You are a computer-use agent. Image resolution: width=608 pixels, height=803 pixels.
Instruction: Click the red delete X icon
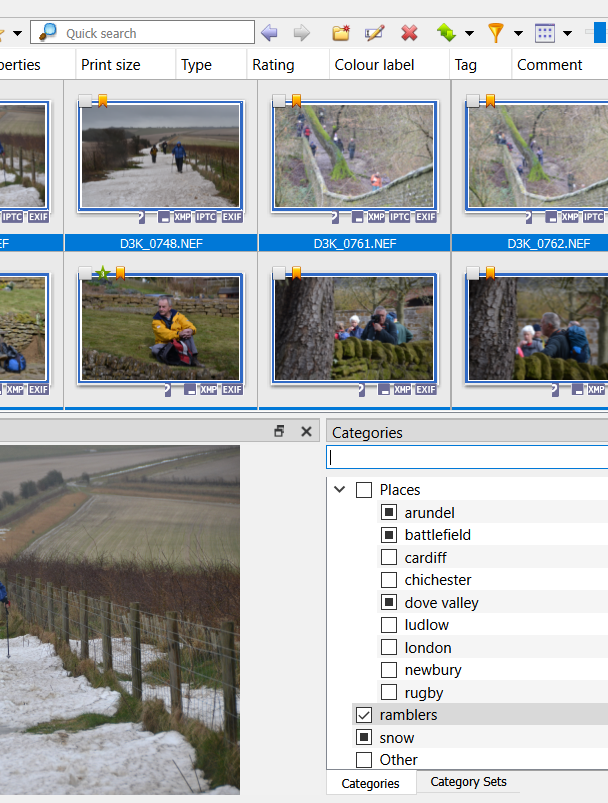(409, 33)
